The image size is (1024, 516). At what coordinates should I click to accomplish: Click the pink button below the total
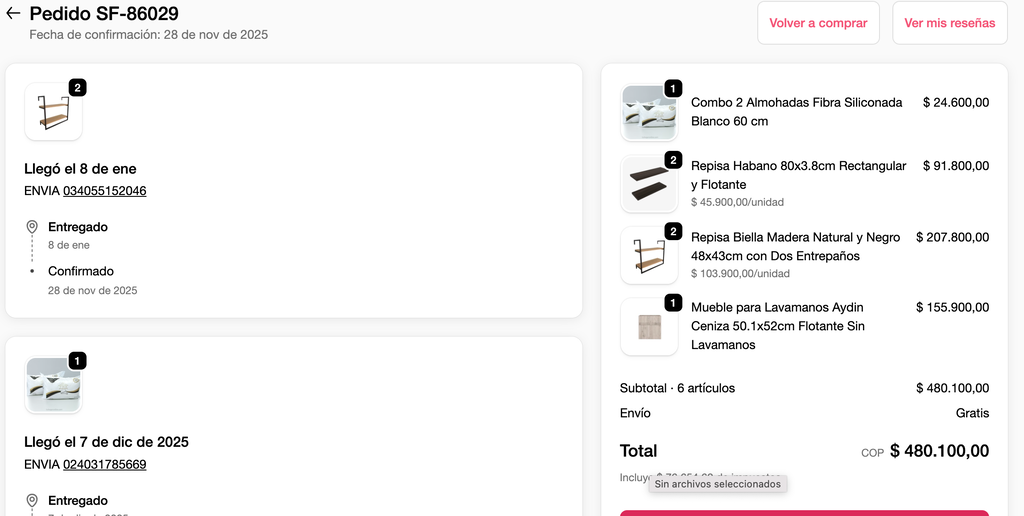pyautogui.click(x=804, y=513)
